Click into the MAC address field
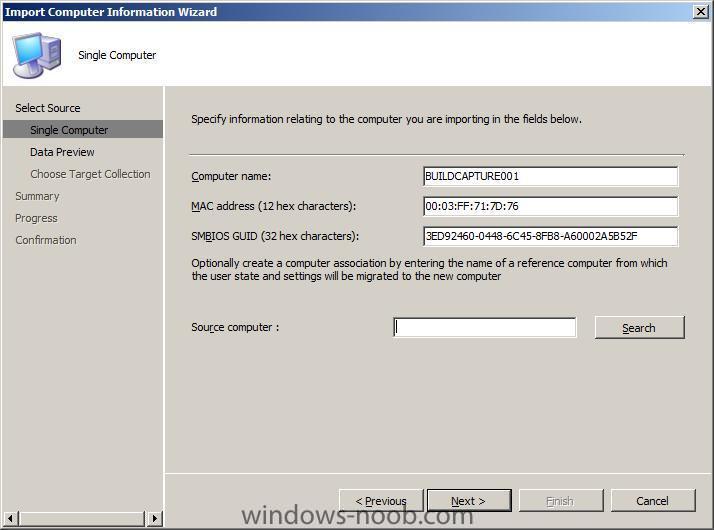 550,206
